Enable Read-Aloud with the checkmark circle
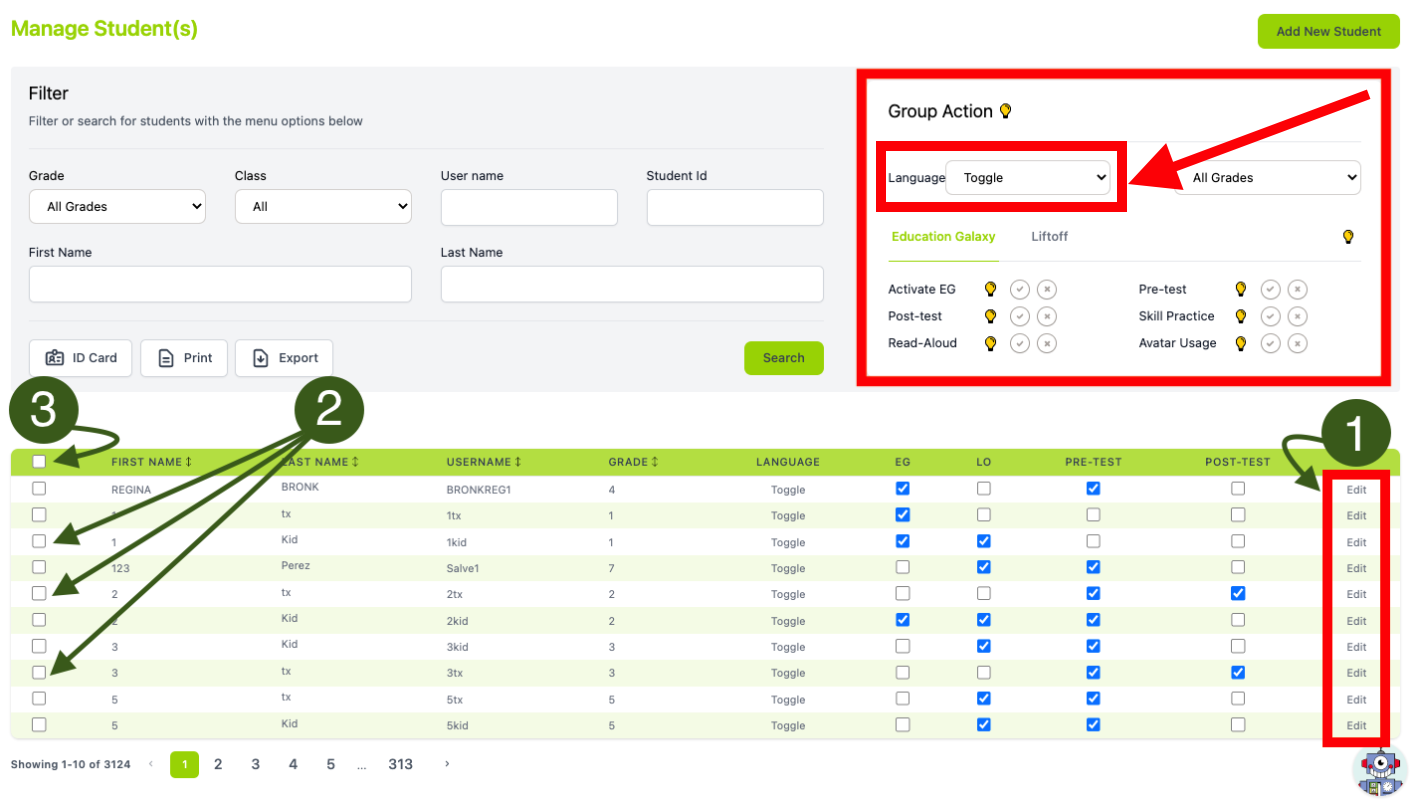This screenshot has width=1412, height=800. coord(1019,343)
